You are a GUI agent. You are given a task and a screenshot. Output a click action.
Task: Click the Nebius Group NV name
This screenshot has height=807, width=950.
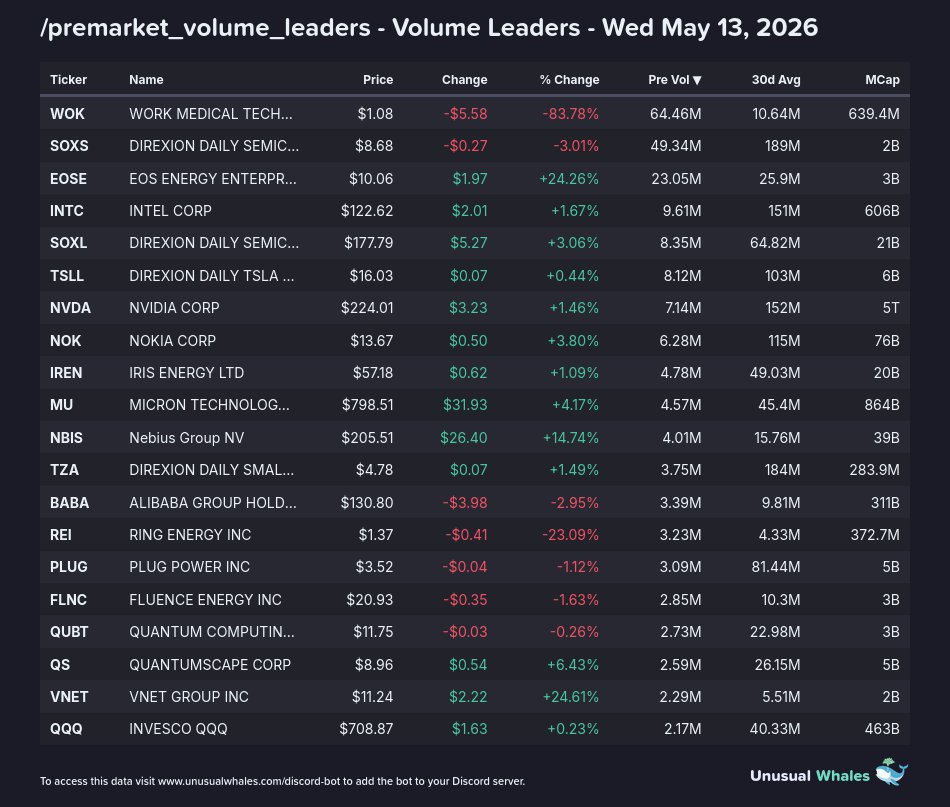click(187, 437)
